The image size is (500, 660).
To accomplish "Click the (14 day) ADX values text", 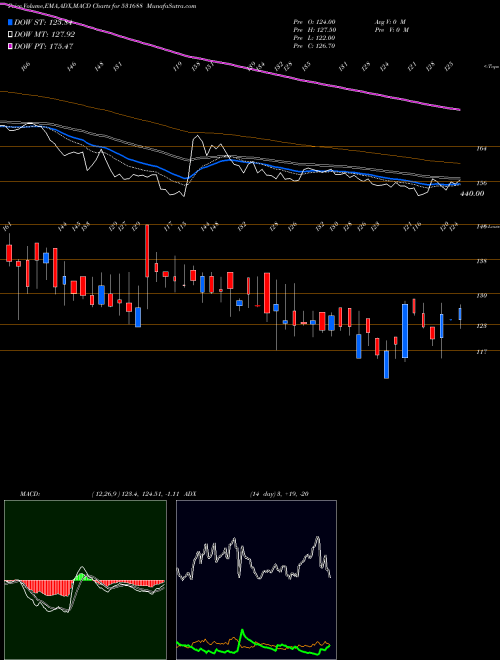I will [279, 494].
